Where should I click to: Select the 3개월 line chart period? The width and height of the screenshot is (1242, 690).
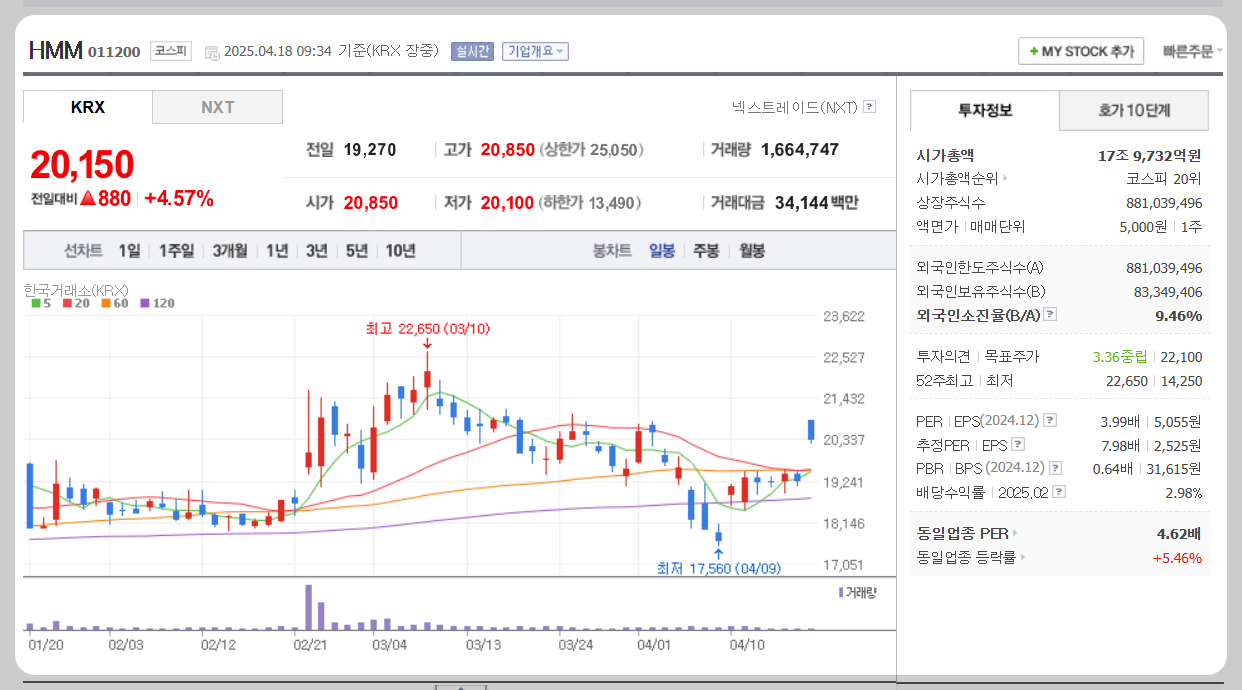pyautogui.click(x=230, y=251)
